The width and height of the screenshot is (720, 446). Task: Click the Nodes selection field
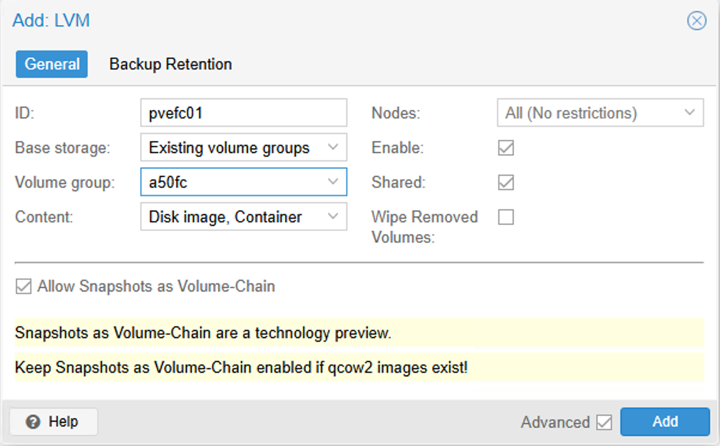click(585, 114)
